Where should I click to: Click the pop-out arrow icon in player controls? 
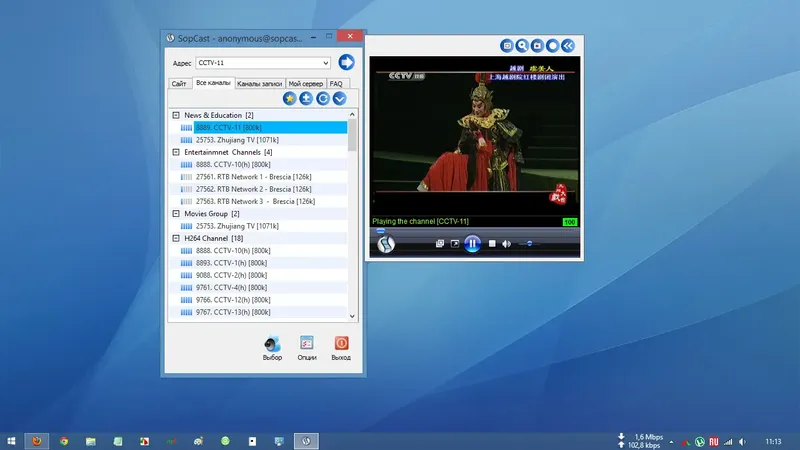point(455,244)
